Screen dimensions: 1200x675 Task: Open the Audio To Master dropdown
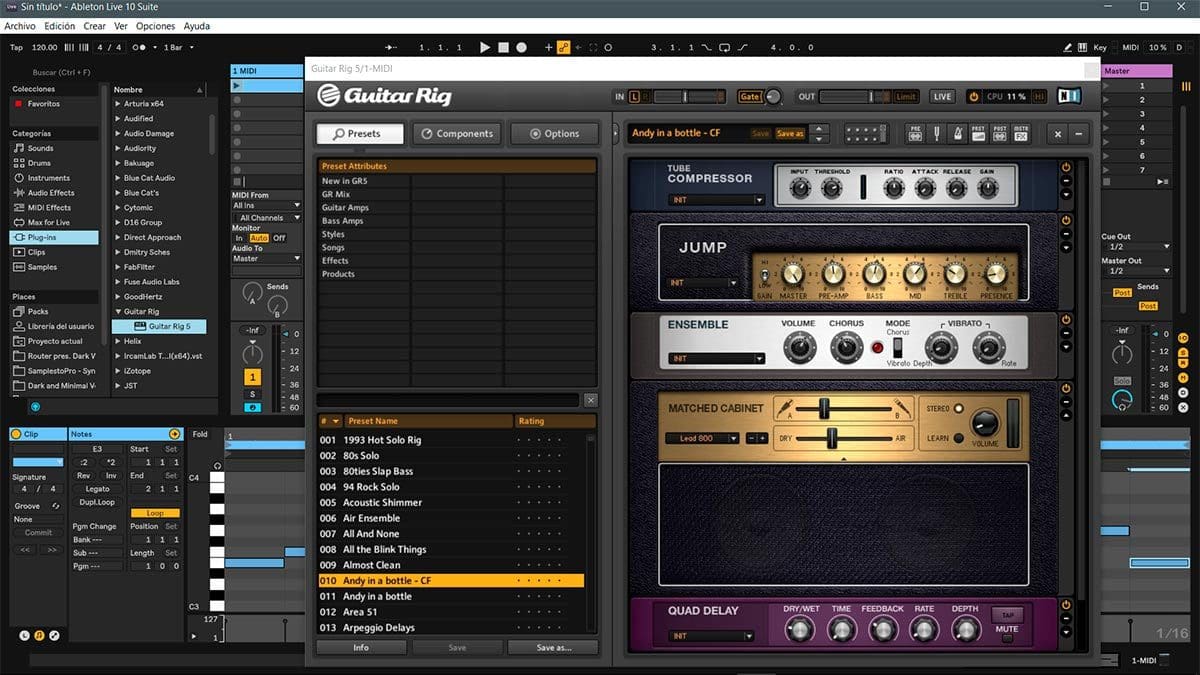pos(266,259)
